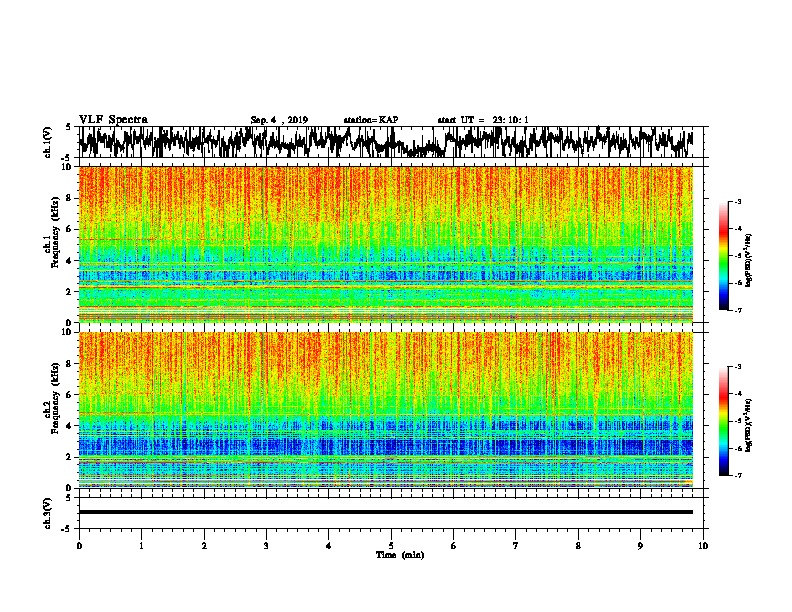Viewport: 792px width, 612px height.
Task: Select the "ch.3(V)" vertical axis label
Action: click(48, 513)
